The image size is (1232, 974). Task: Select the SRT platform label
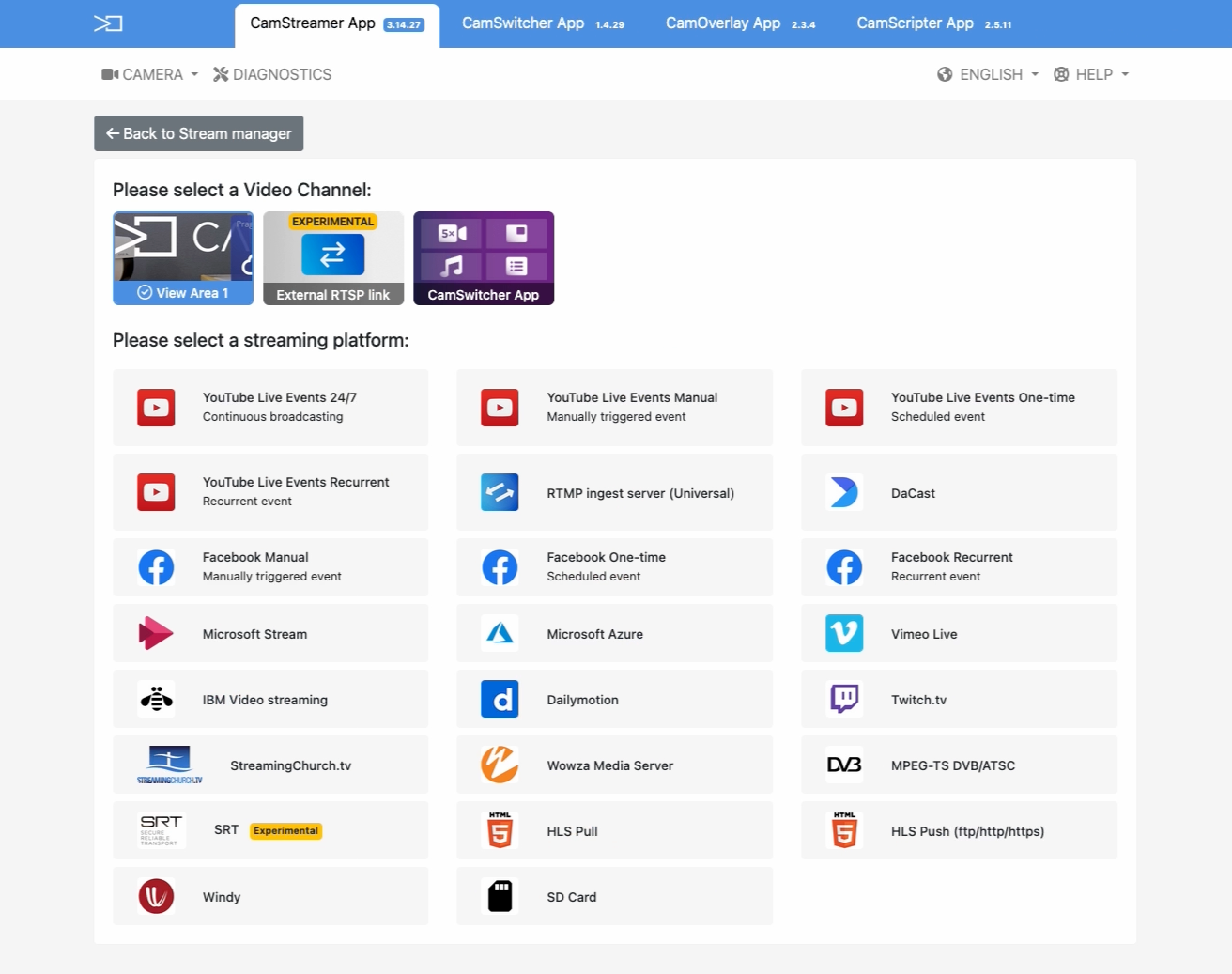coord(226,830)
